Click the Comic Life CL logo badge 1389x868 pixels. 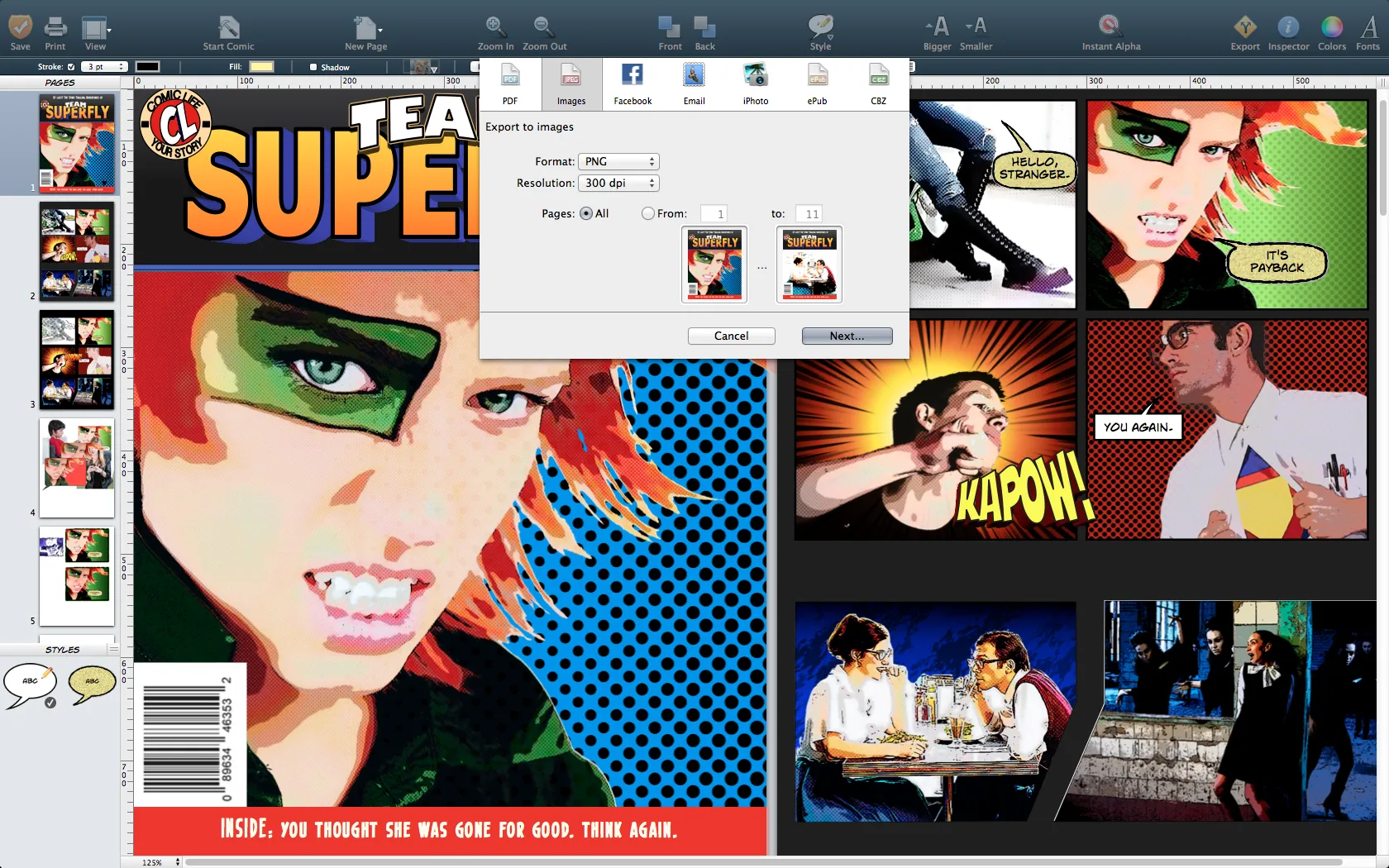click(176, 124)
